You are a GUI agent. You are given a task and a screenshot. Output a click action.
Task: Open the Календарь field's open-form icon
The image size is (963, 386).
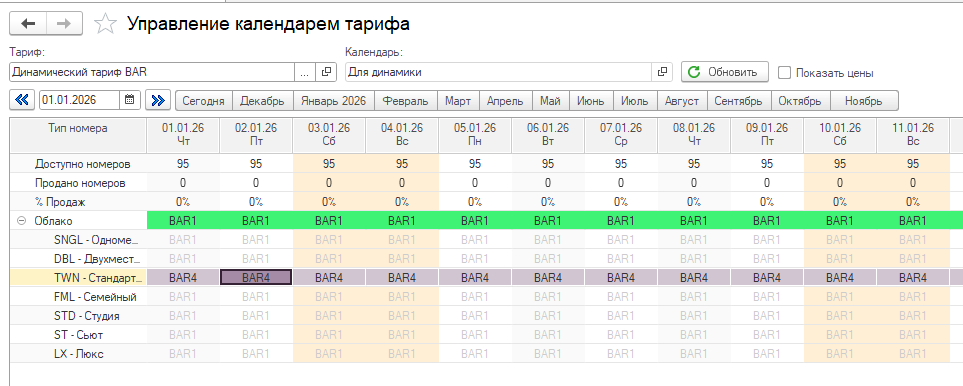point(662,72)
